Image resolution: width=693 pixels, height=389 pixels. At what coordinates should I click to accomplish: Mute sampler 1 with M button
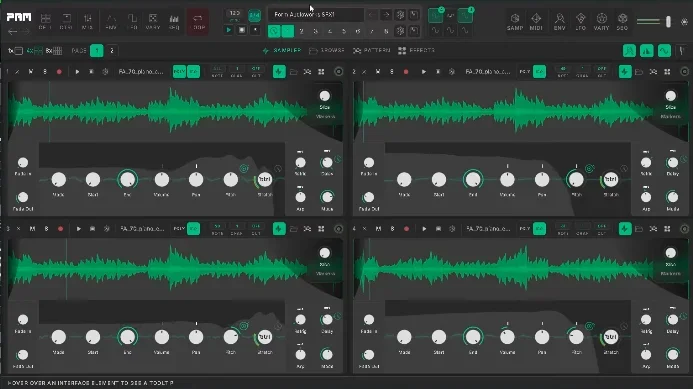point(30,72)
